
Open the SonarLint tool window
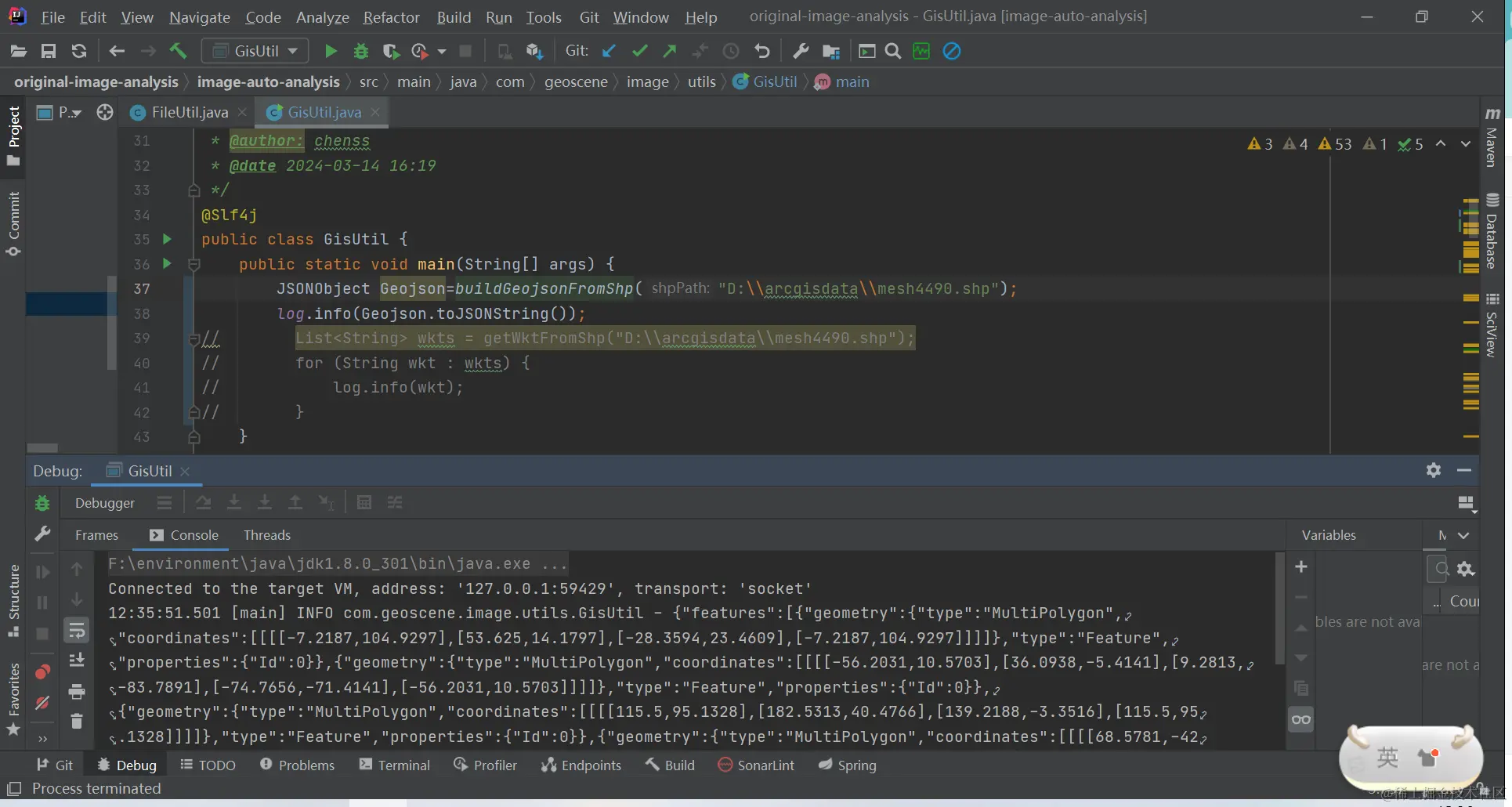[x=756, y=765]
